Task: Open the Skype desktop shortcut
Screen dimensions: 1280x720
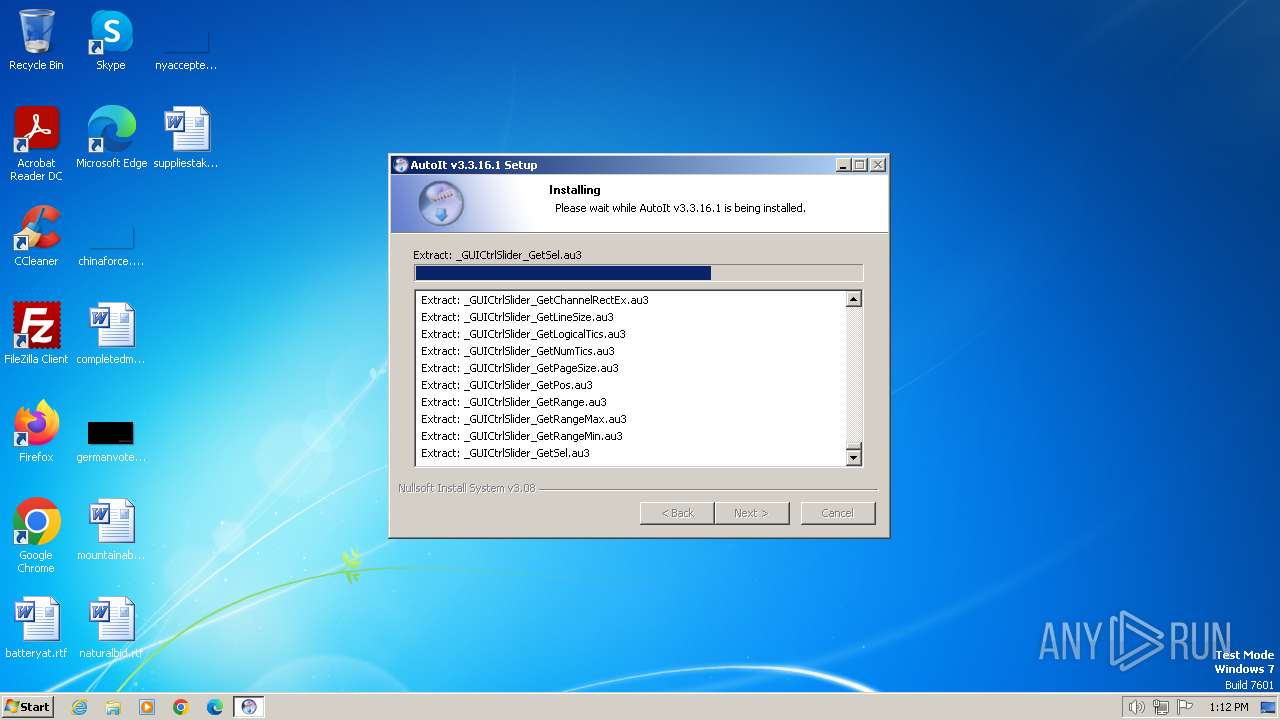Action: (111, 40)
